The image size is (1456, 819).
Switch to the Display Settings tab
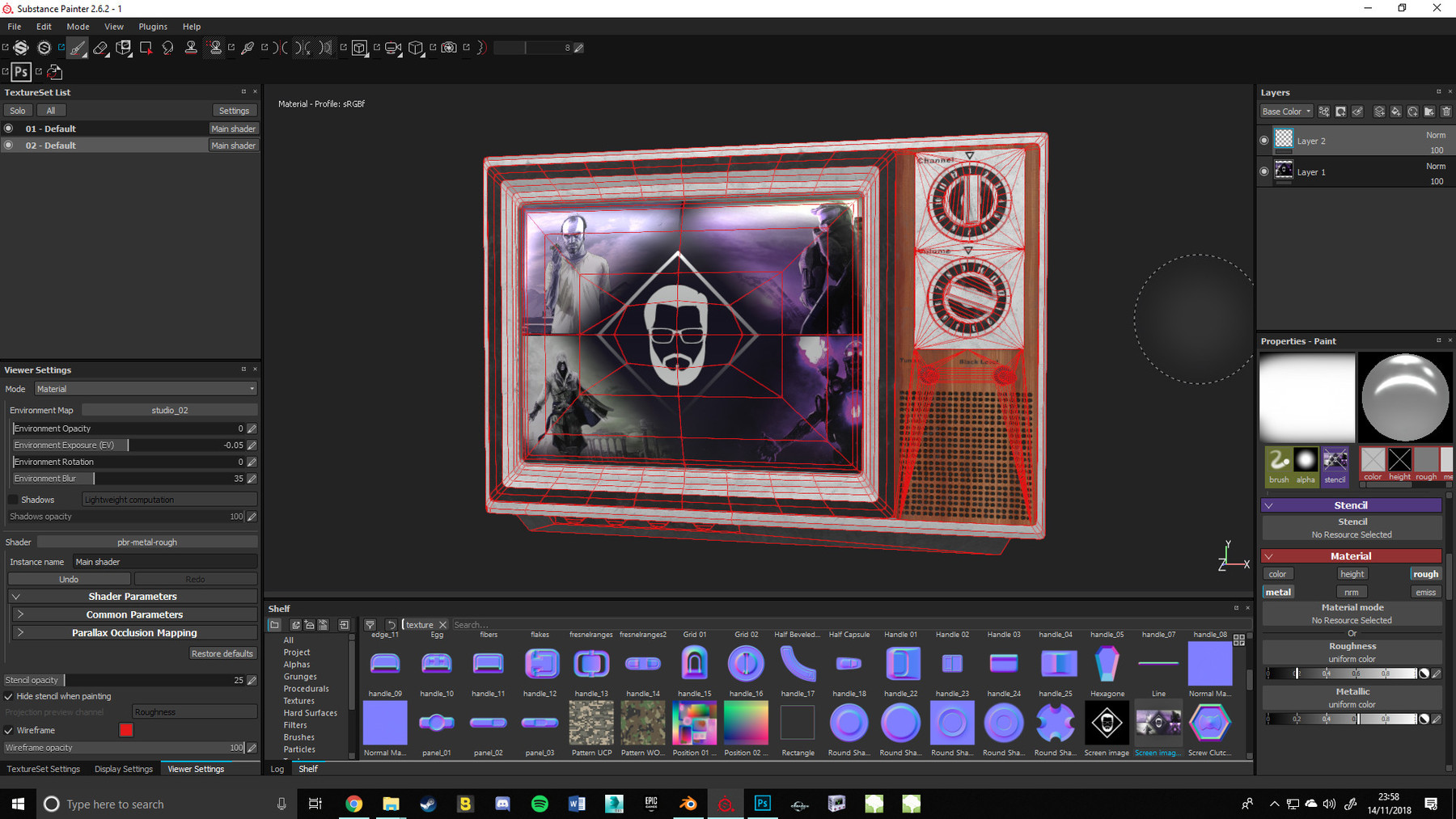click(123, 768)
